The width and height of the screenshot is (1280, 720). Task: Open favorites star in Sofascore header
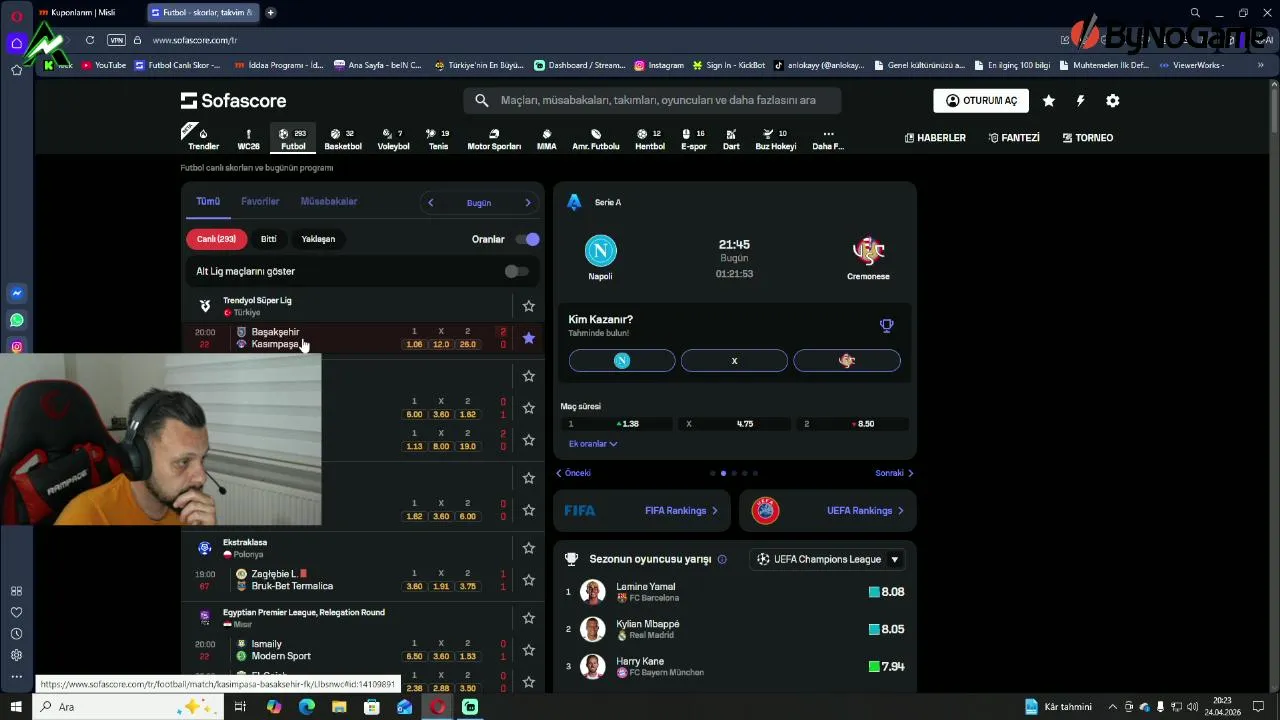pos(1048,101)
